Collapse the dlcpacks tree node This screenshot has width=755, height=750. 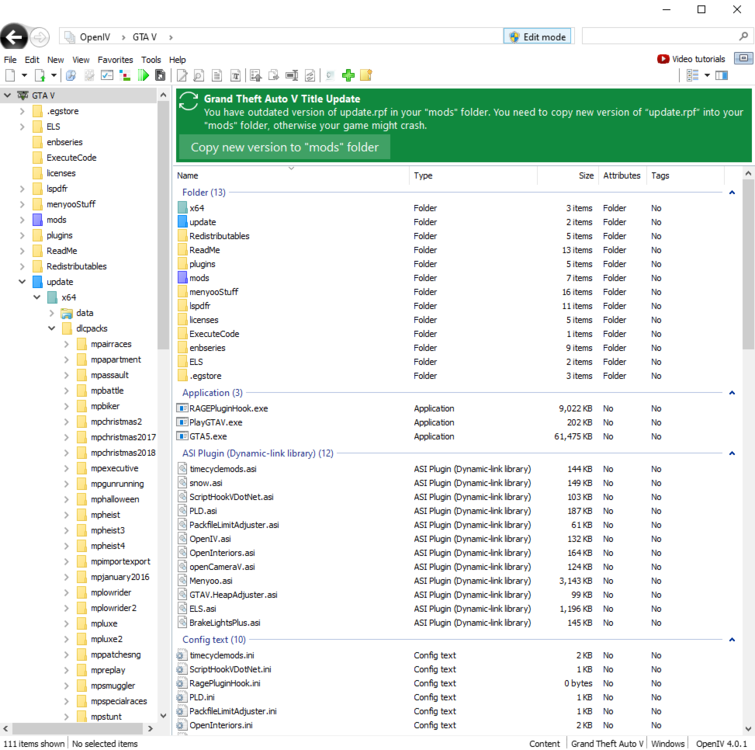52,328
